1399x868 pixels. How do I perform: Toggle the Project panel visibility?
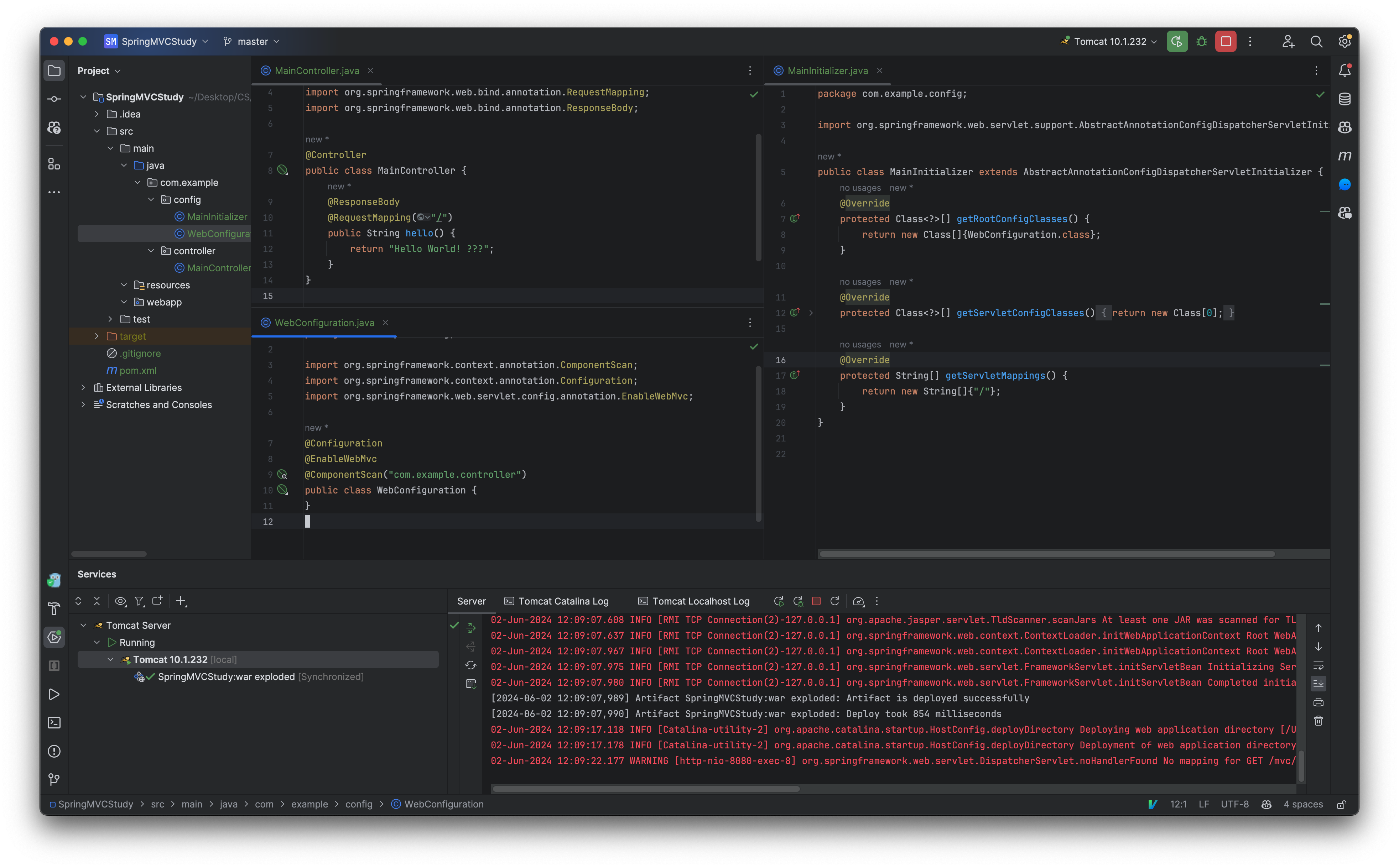point(55,70)
